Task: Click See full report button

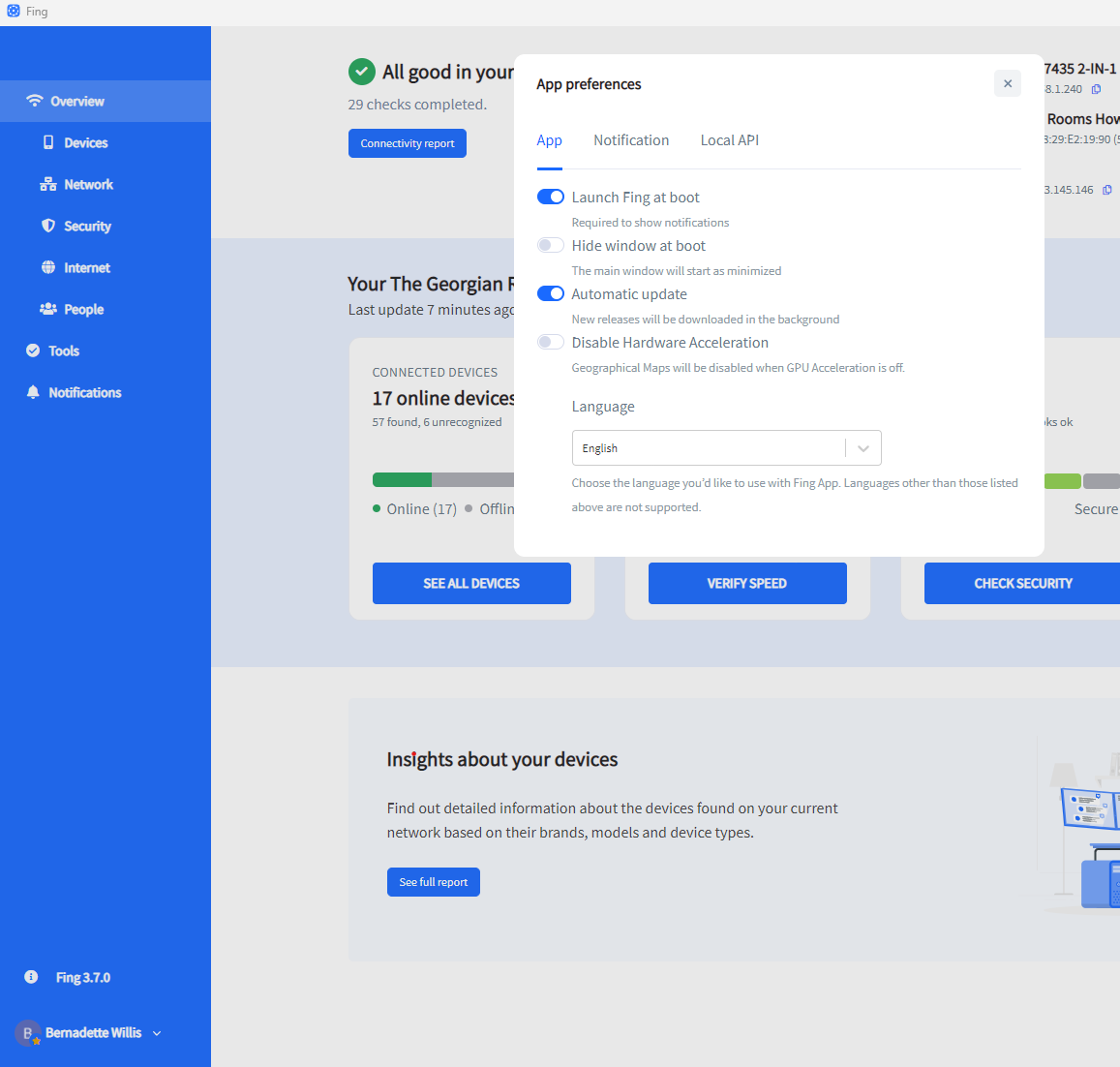Action: click(434, 882)
